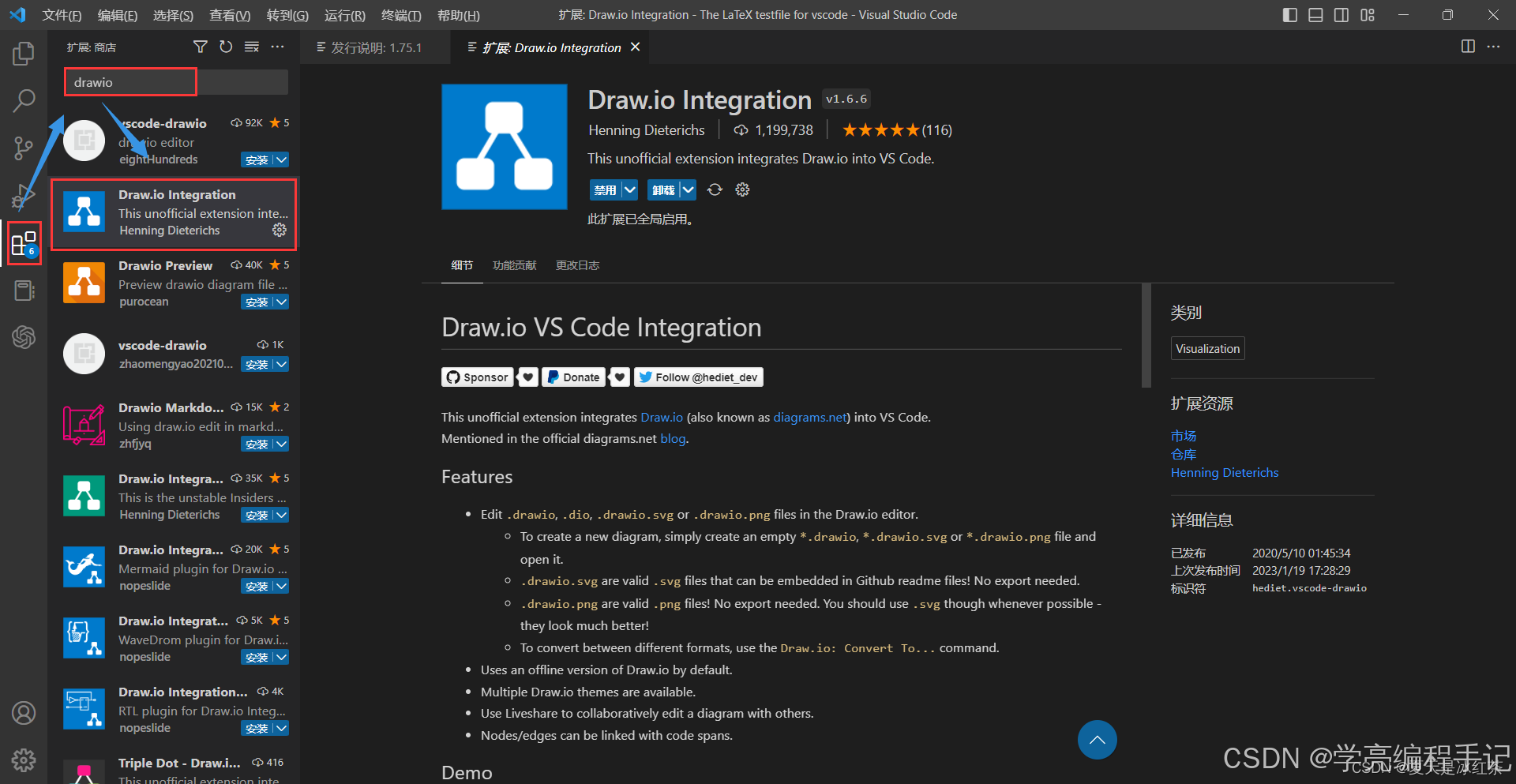Click the Disable (禁用) button
This screenshot has height=784, width=1516.
click(606, 189)
